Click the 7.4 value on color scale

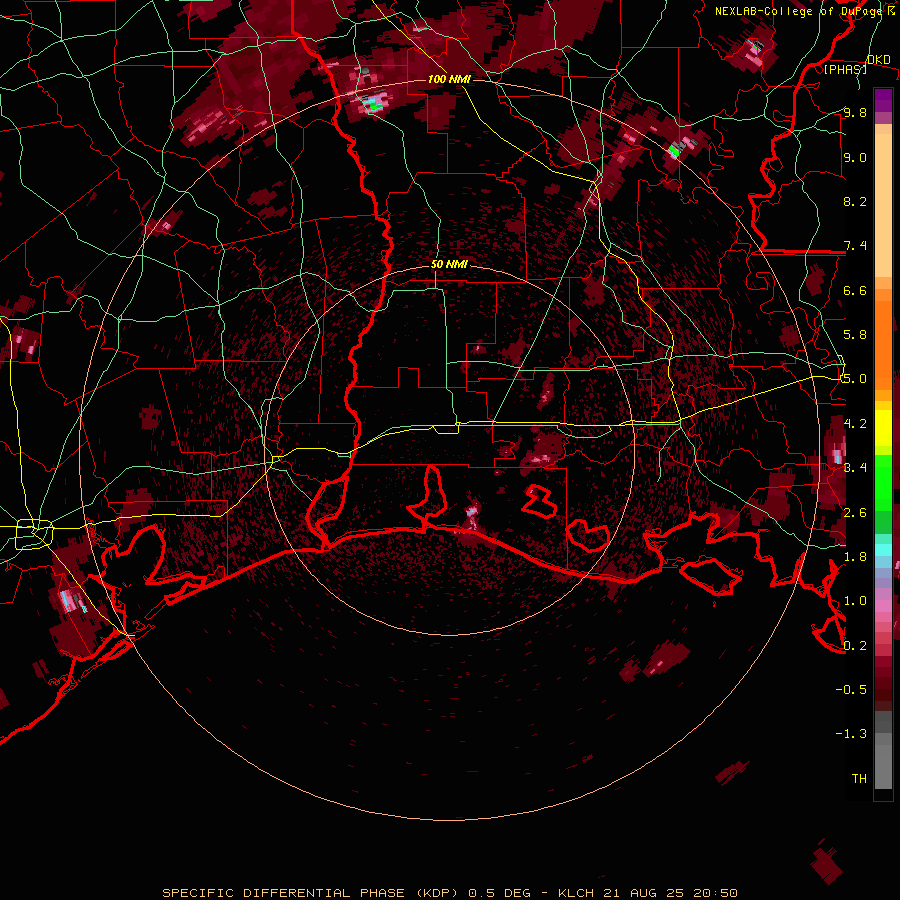(855, 246)
